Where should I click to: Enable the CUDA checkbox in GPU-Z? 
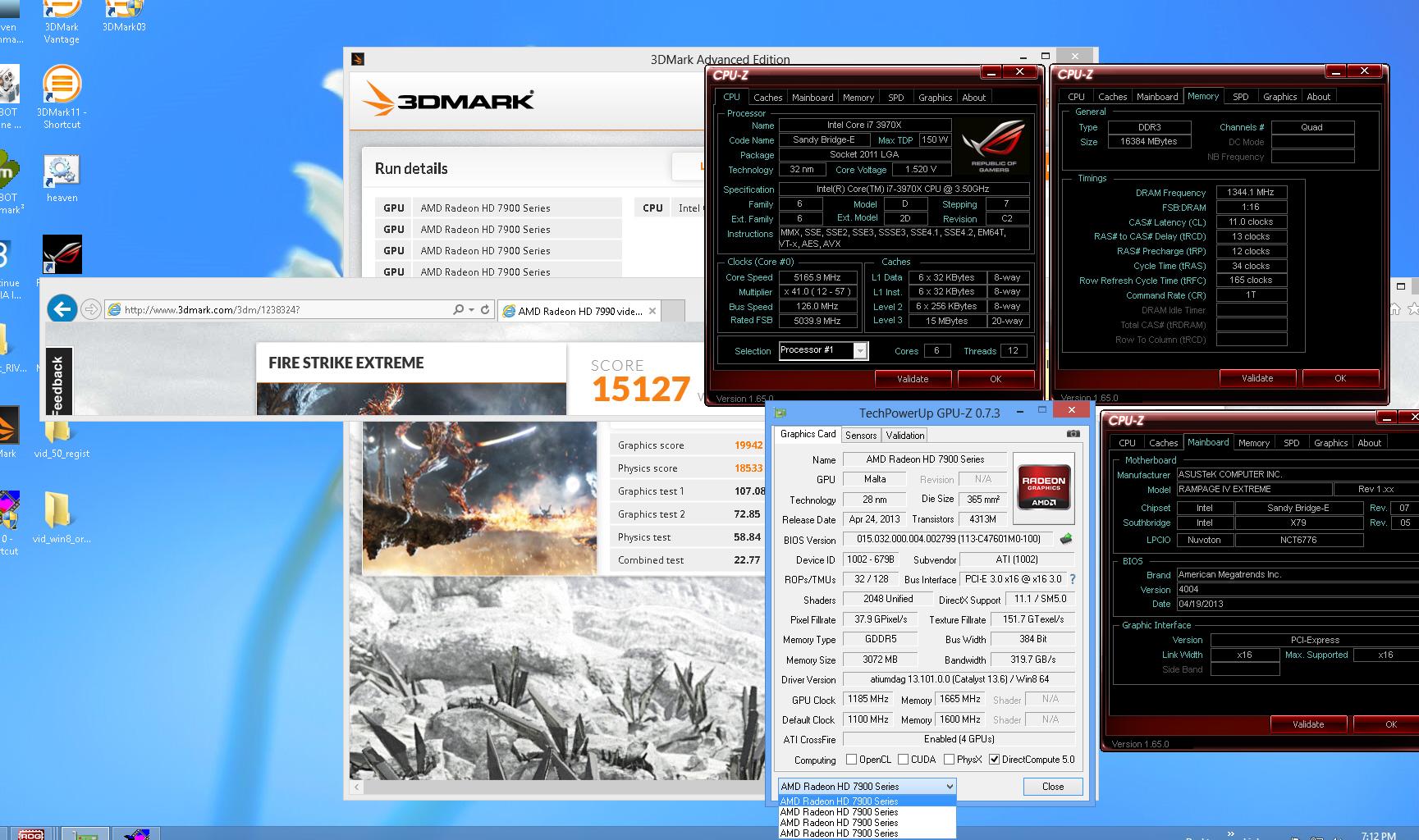point(903,760)
